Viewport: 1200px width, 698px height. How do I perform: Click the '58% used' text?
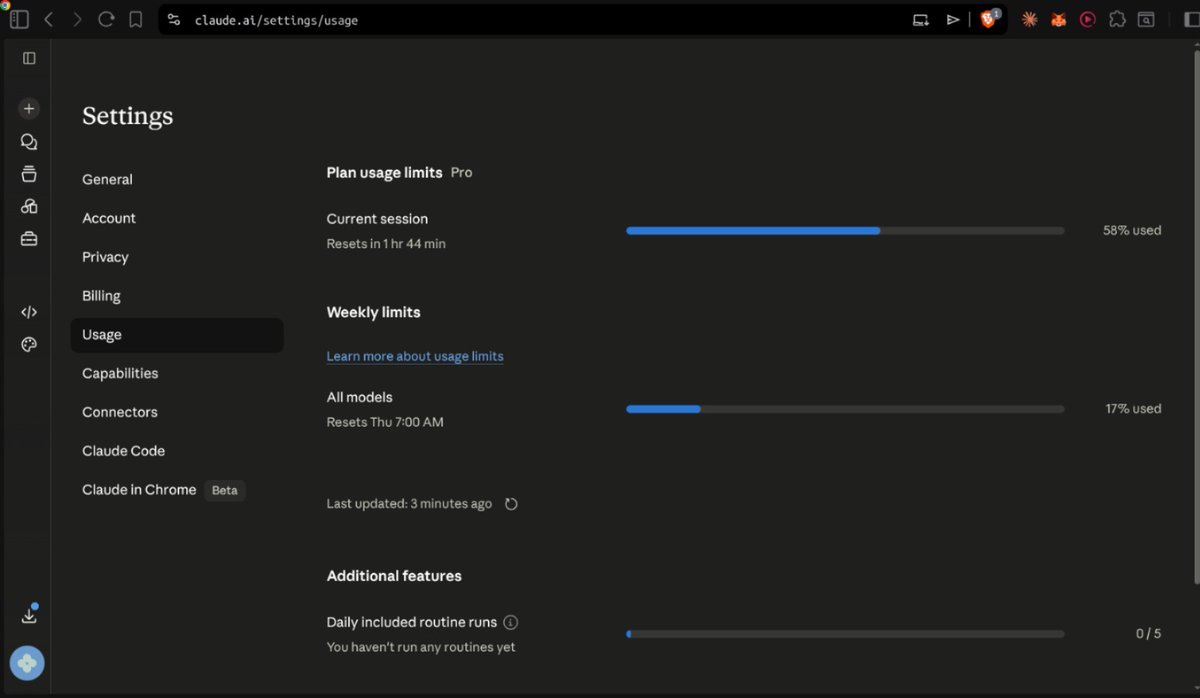(1132, 230)
